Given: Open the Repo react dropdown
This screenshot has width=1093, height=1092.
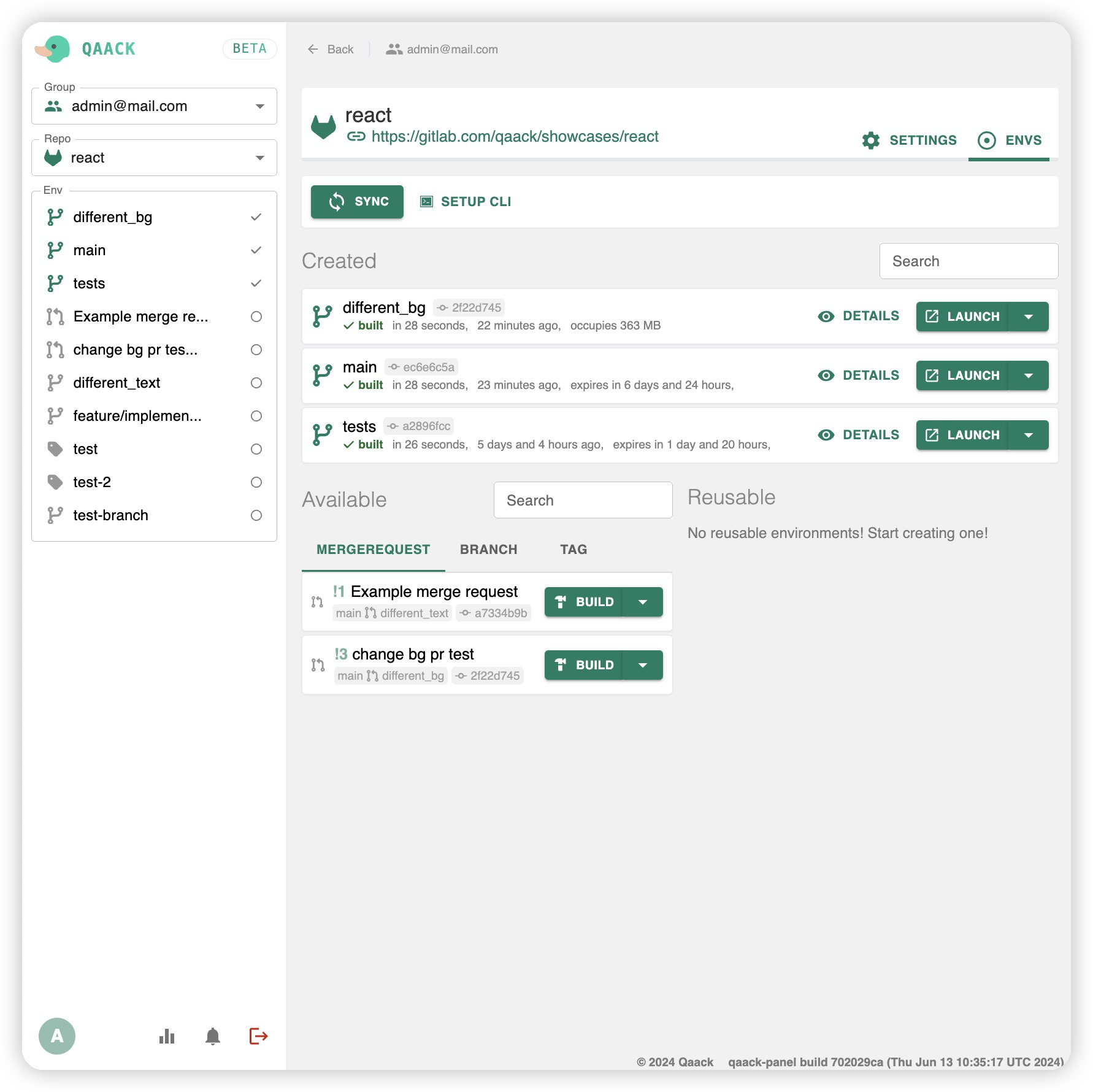Looking at the screenshot, I should (x=260, y=158).
